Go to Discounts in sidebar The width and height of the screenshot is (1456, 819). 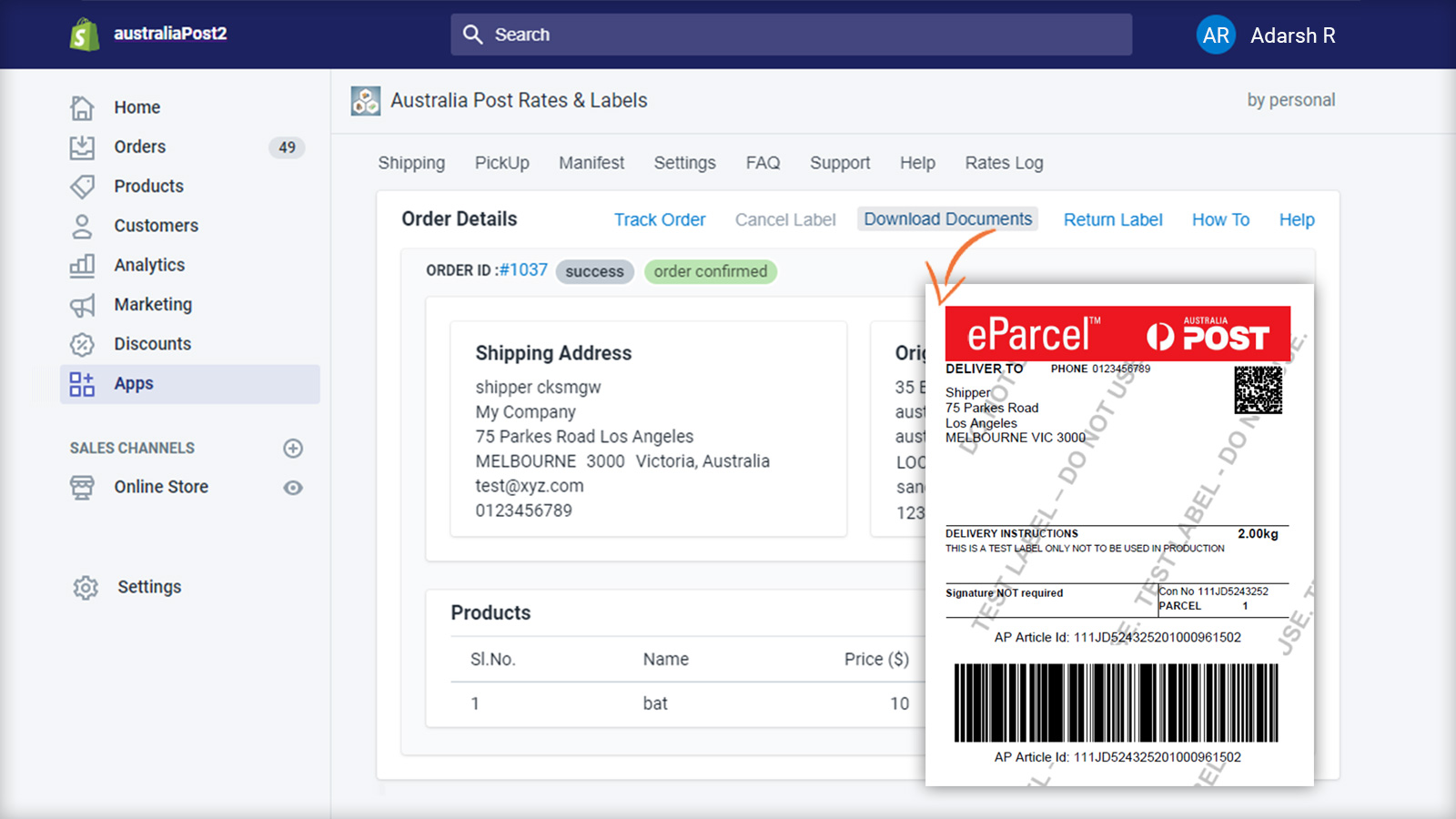coord(152,344)
